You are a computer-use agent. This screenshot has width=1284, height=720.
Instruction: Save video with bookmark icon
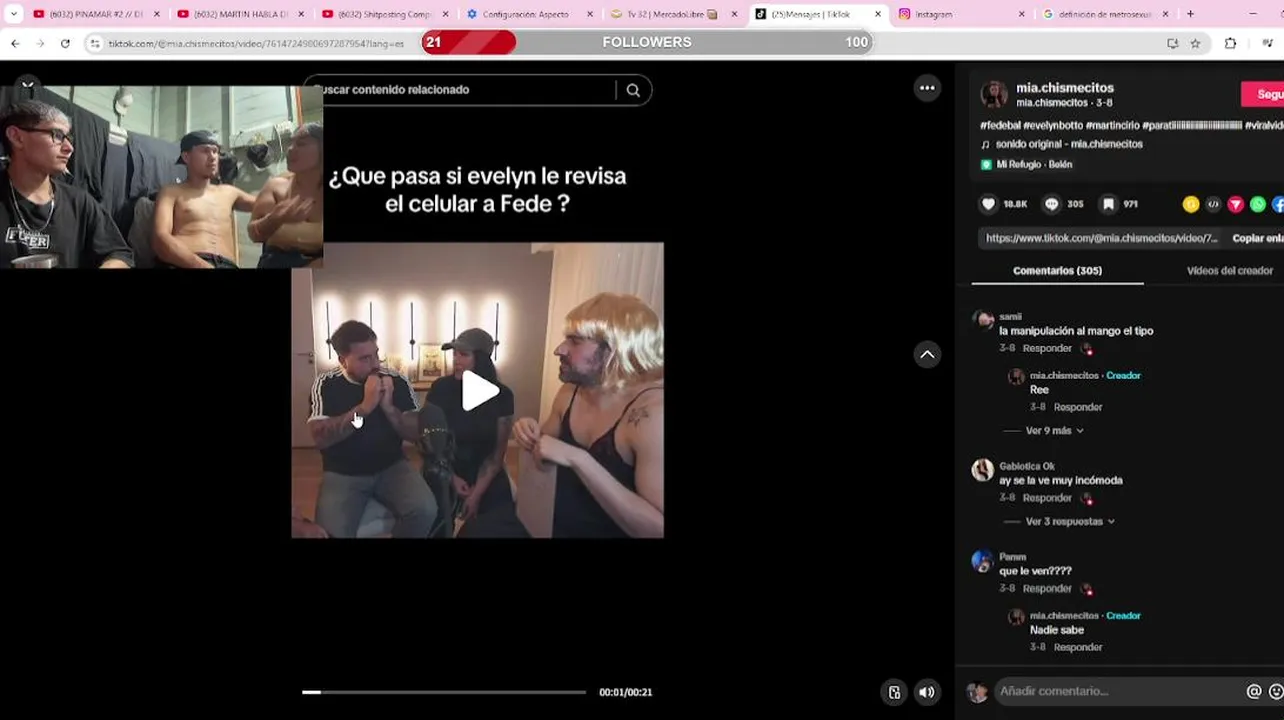[x=1108, y=204]
